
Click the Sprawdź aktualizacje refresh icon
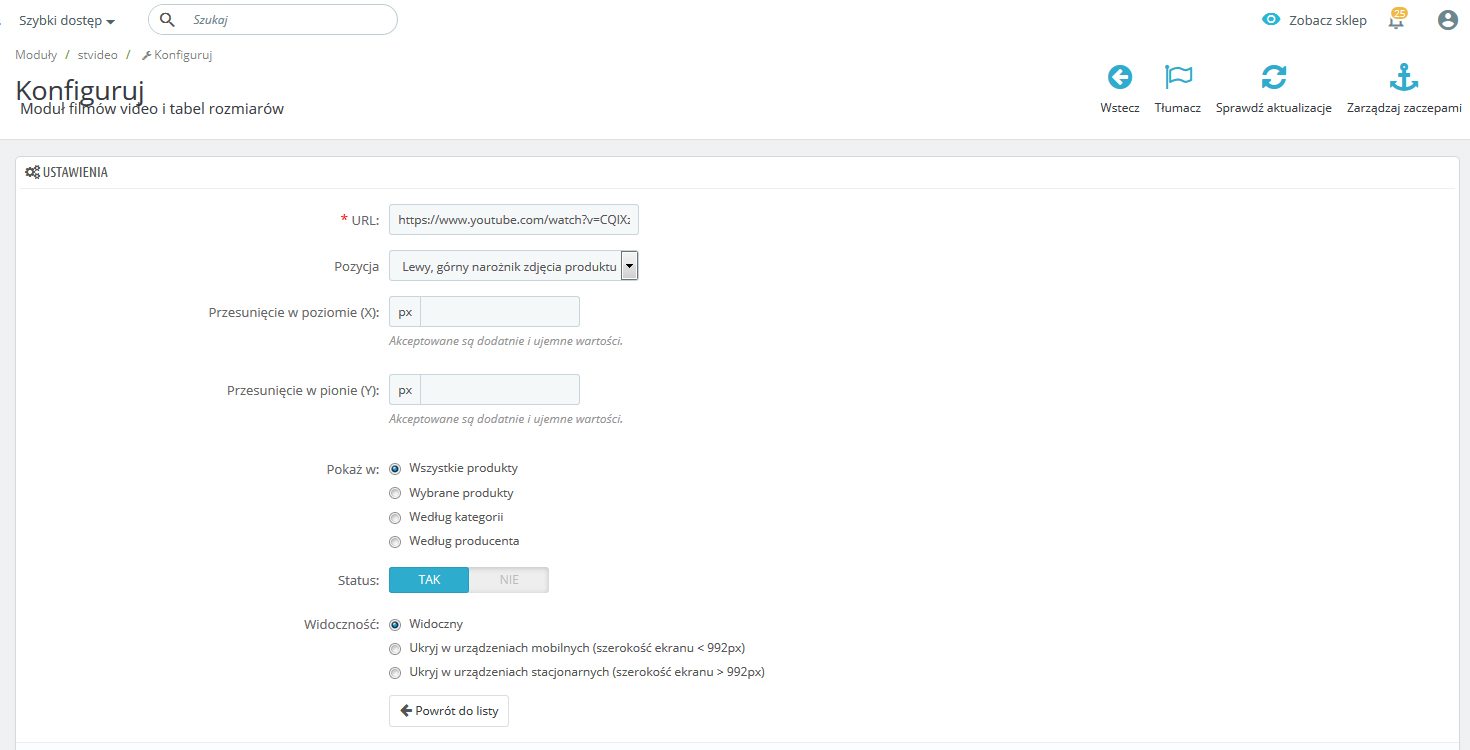click(1273, 77)
